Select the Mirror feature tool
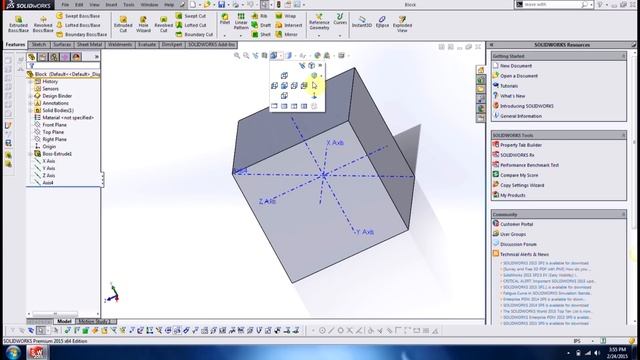The image size is (640, 360). (287, 34)
